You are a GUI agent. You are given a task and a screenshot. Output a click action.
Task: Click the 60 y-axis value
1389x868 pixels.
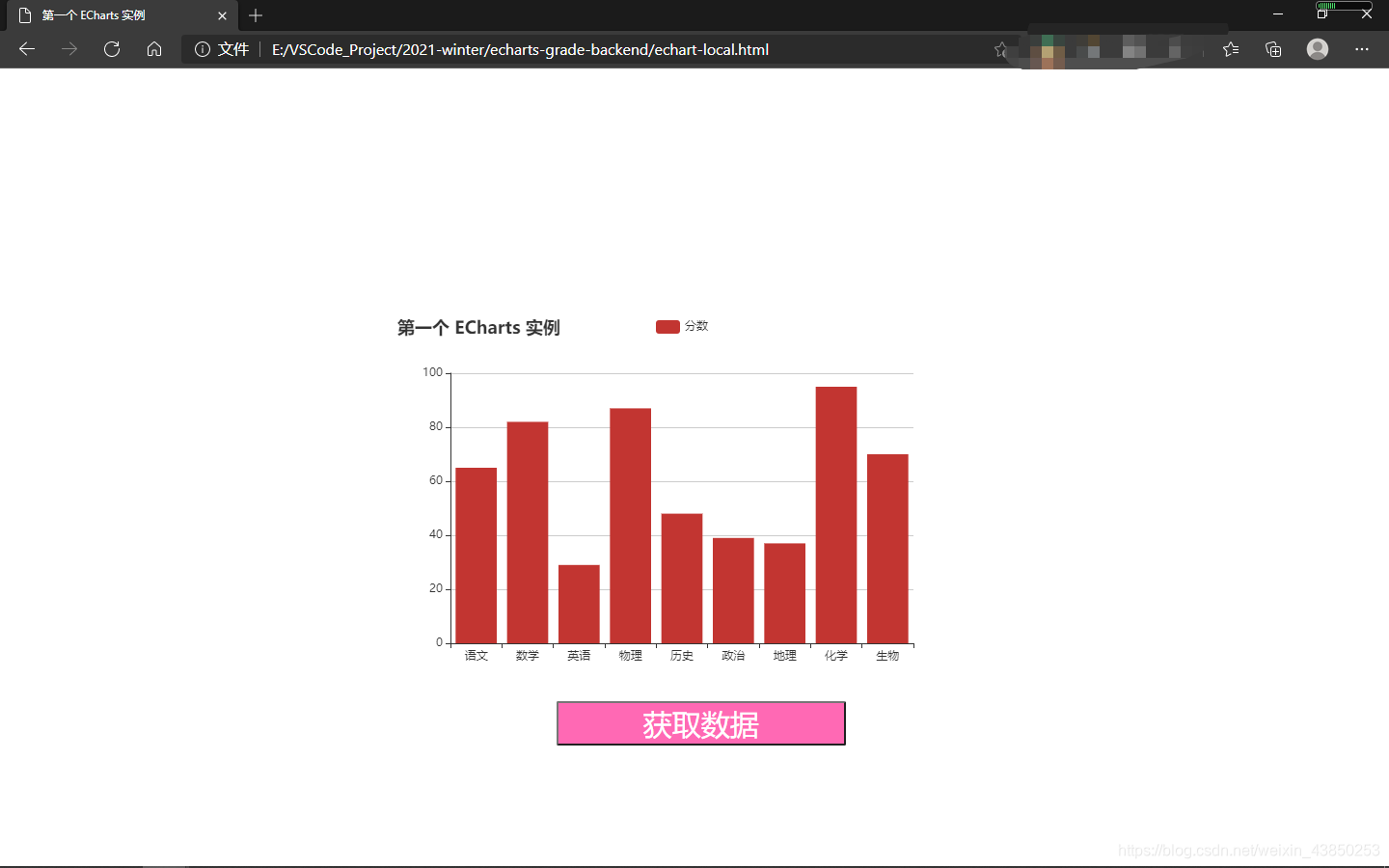436,480
